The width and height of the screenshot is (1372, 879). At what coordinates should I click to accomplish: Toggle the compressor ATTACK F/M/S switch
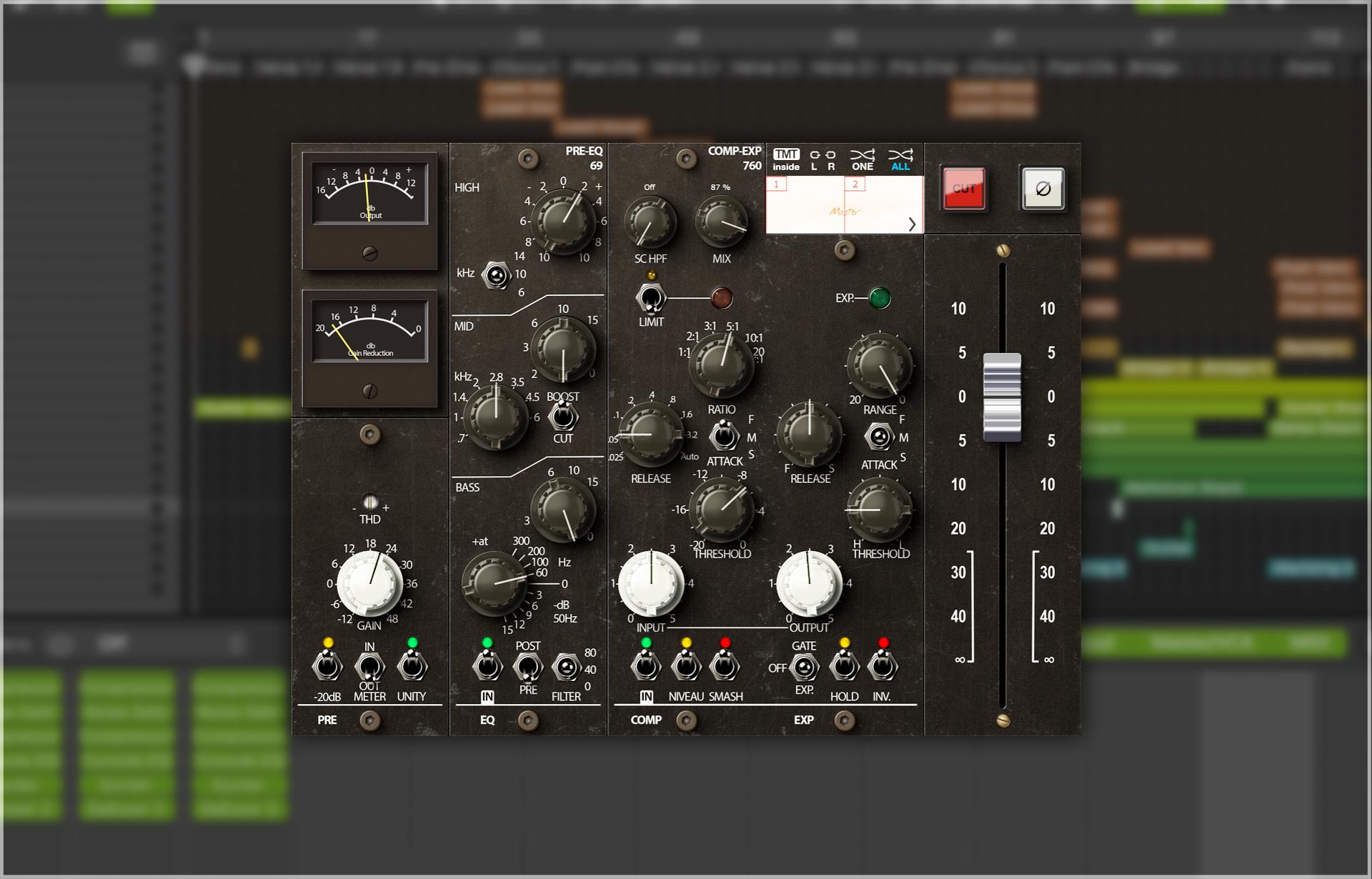point(723,434)
